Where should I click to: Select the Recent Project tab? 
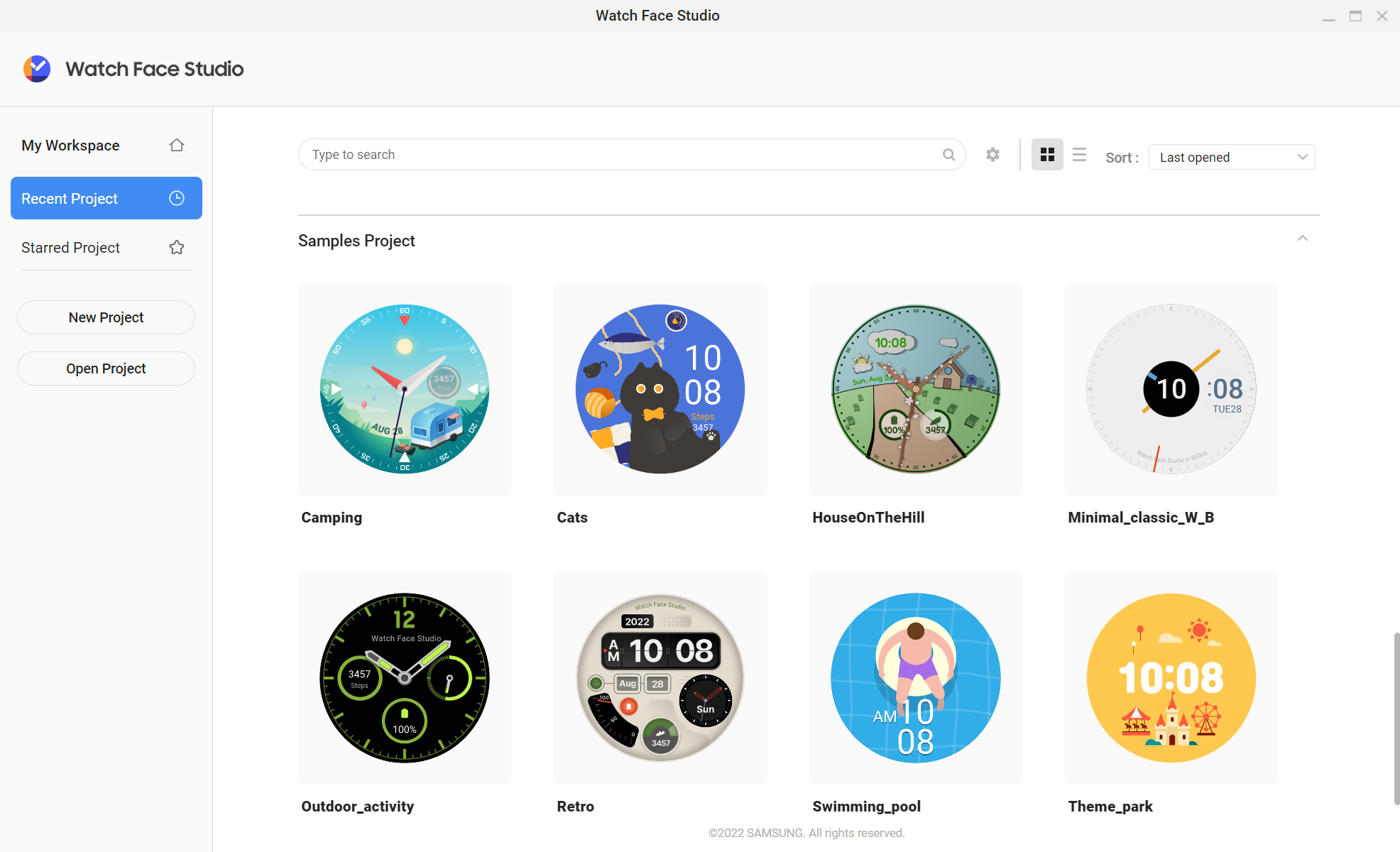70,199
